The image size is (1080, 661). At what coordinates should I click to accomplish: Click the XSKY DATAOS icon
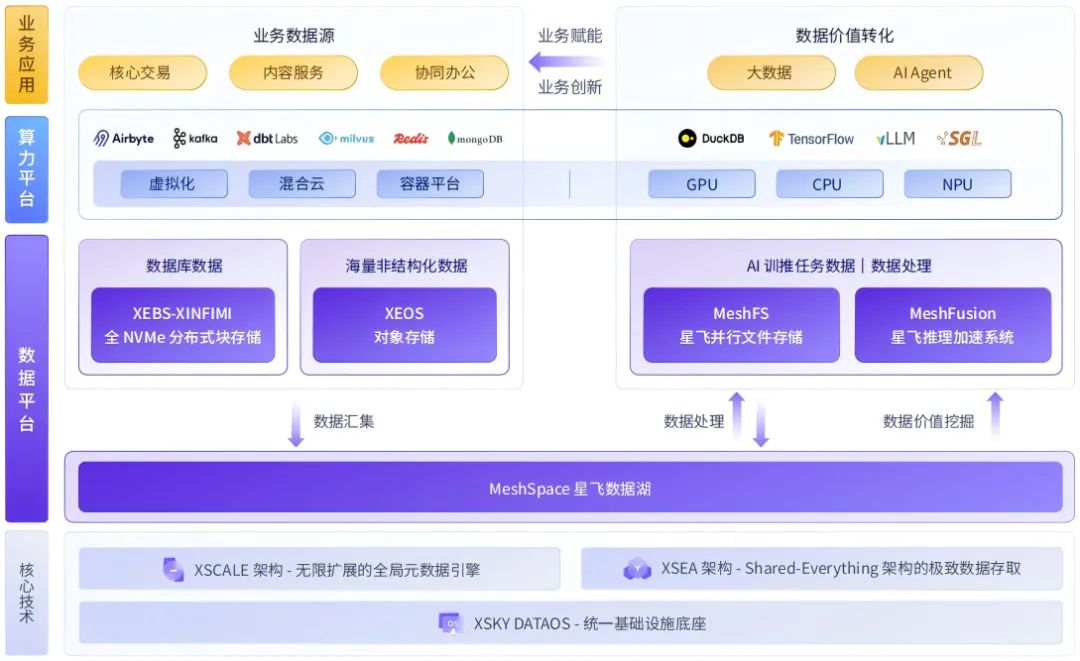pyautogui.click(x=450, y=623)
